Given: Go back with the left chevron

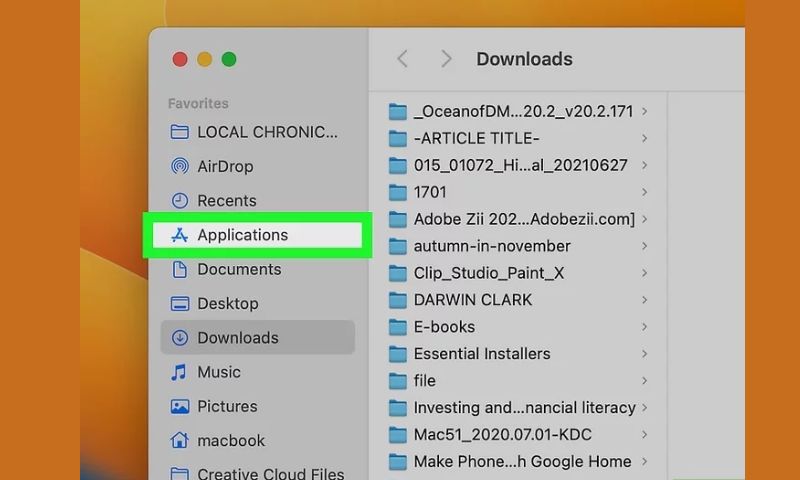Looking at the screenshot, I should 403,59.
